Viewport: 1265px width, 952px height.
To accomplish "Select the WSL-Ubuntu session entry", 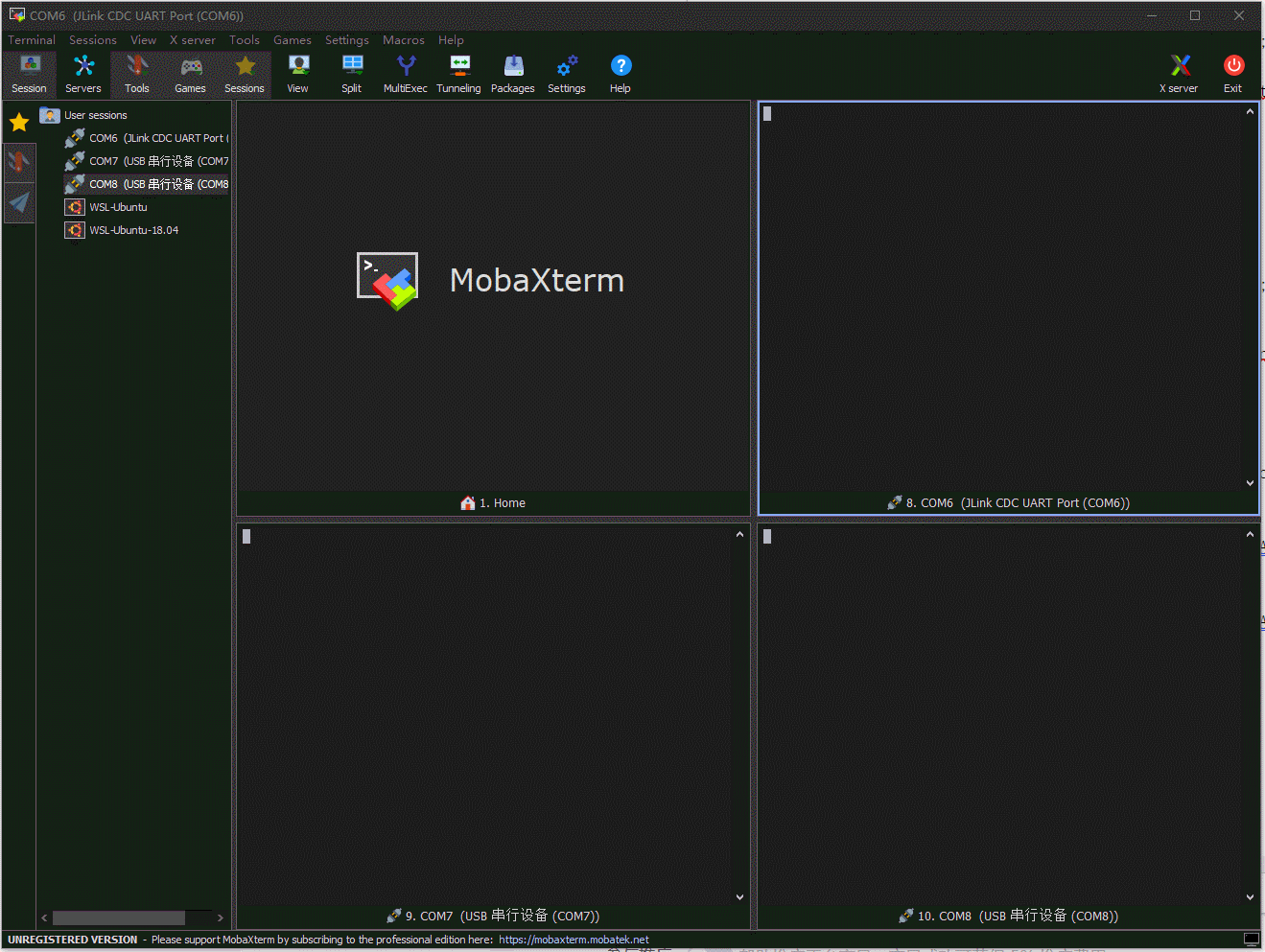I will tap(106, 207).
